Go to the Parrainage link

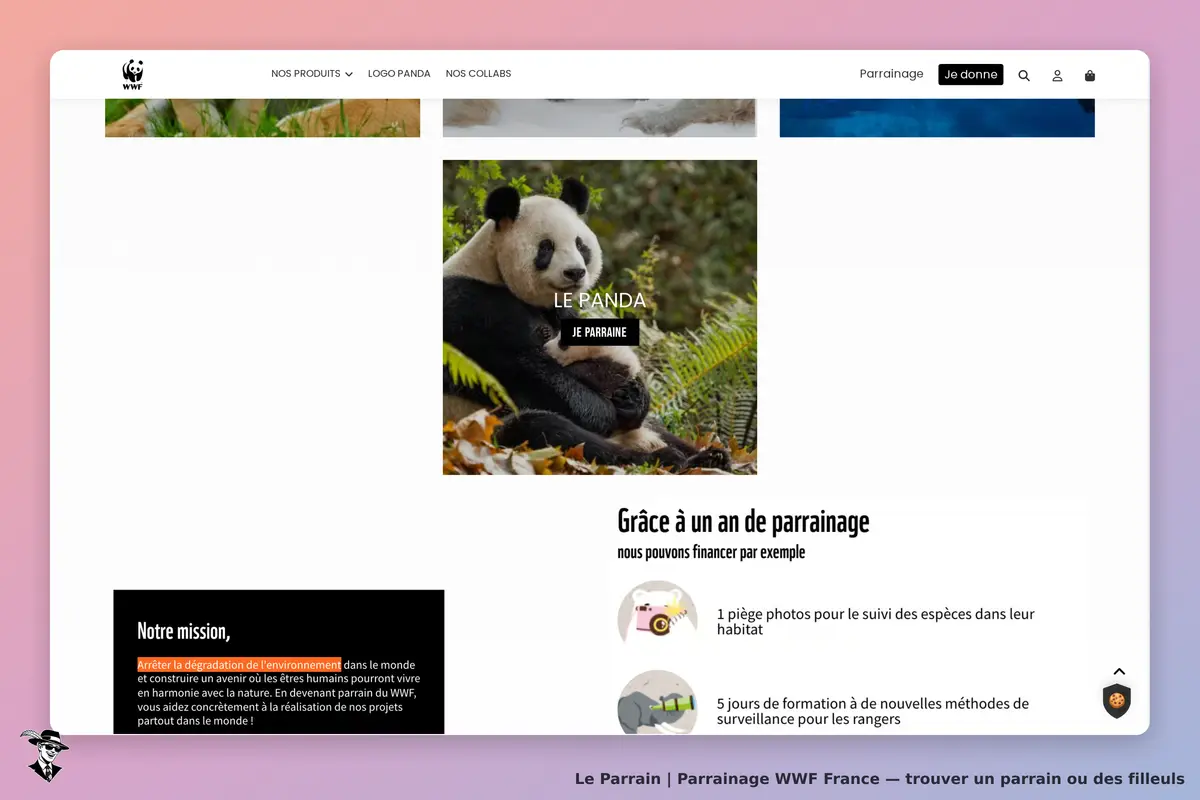892,74
